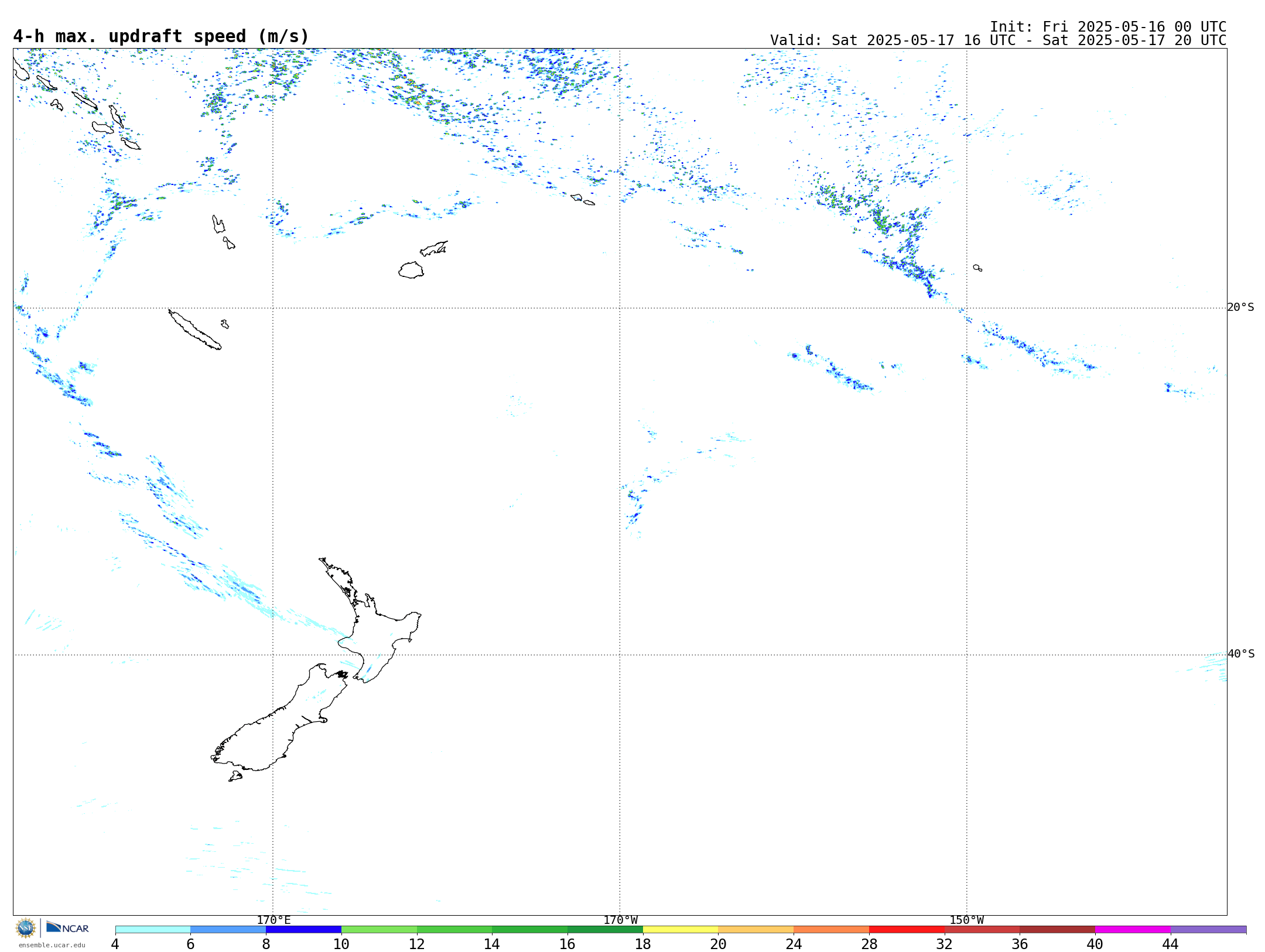
Task: Click the light green 10-12 colorbar swatch
Action: [x=379, y=930]
